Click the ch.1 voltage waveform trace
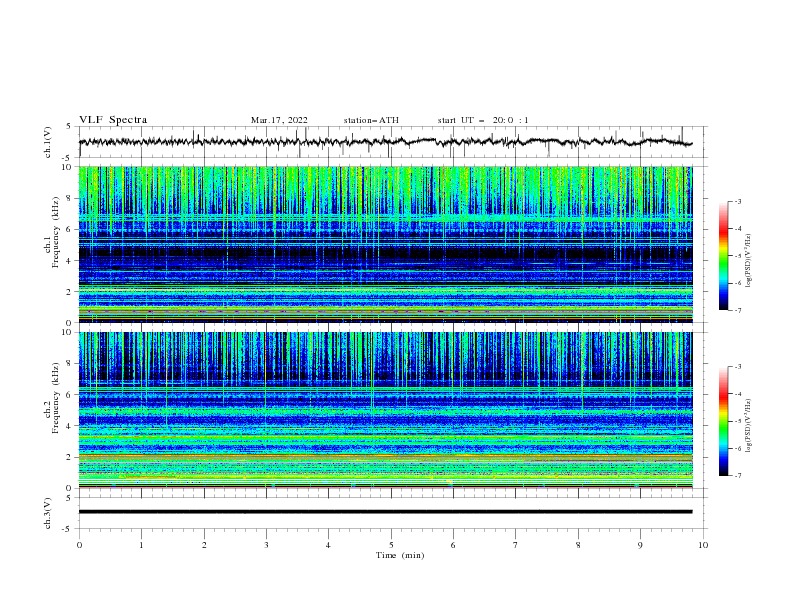Screen dimensions: 792x612 point(385,142)
